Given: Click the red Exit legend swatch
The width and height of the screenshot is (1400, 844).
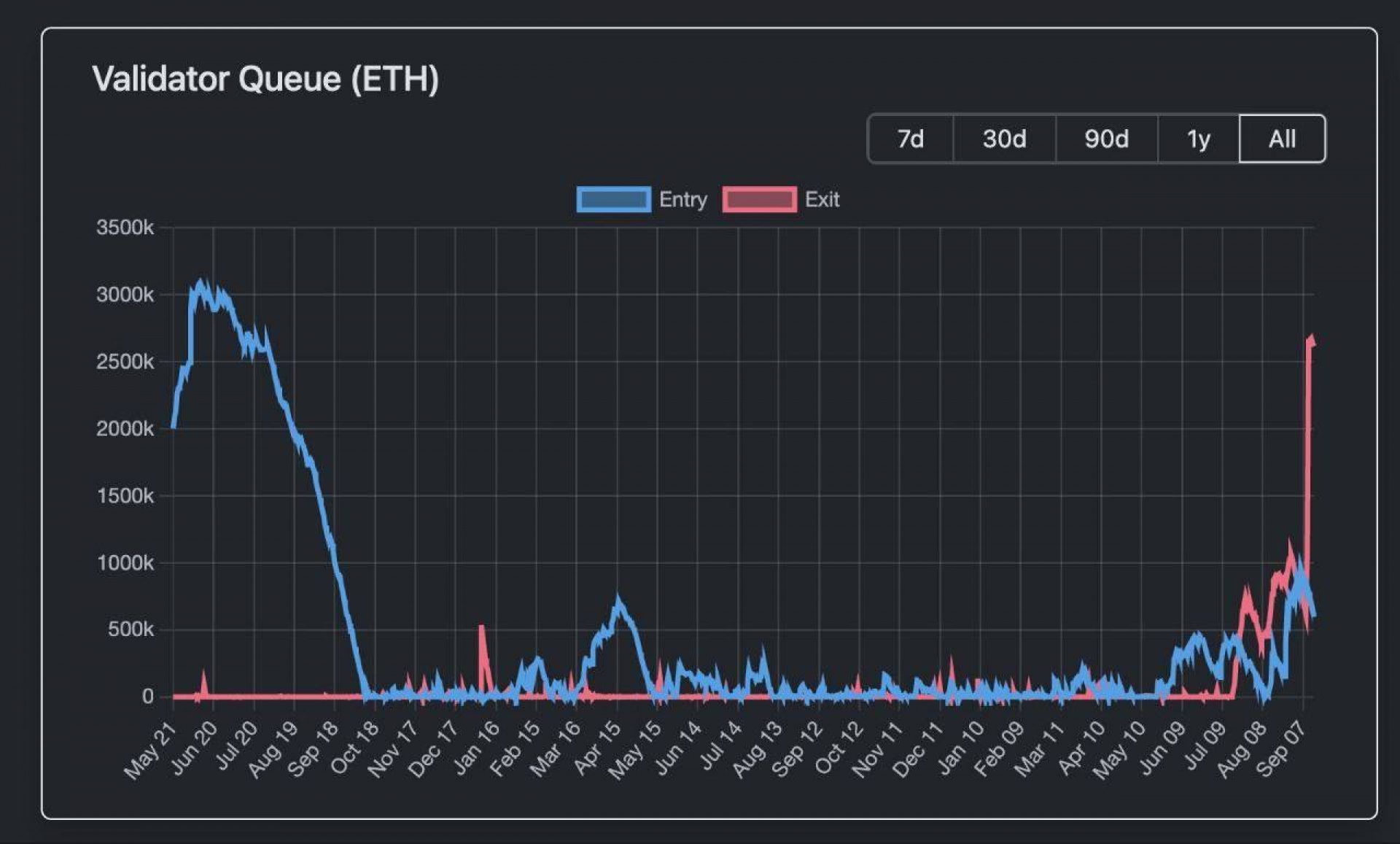Looking at the screenshot, I should coord(759,199).
